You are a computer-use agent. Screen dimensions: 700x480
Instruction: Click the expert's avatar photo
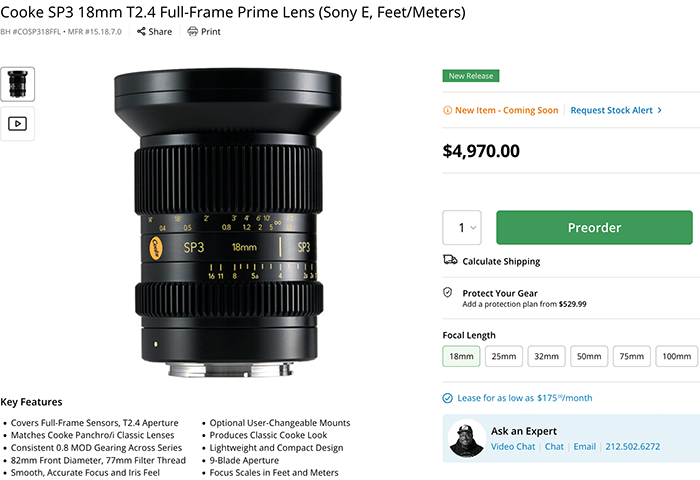(467, 438)
